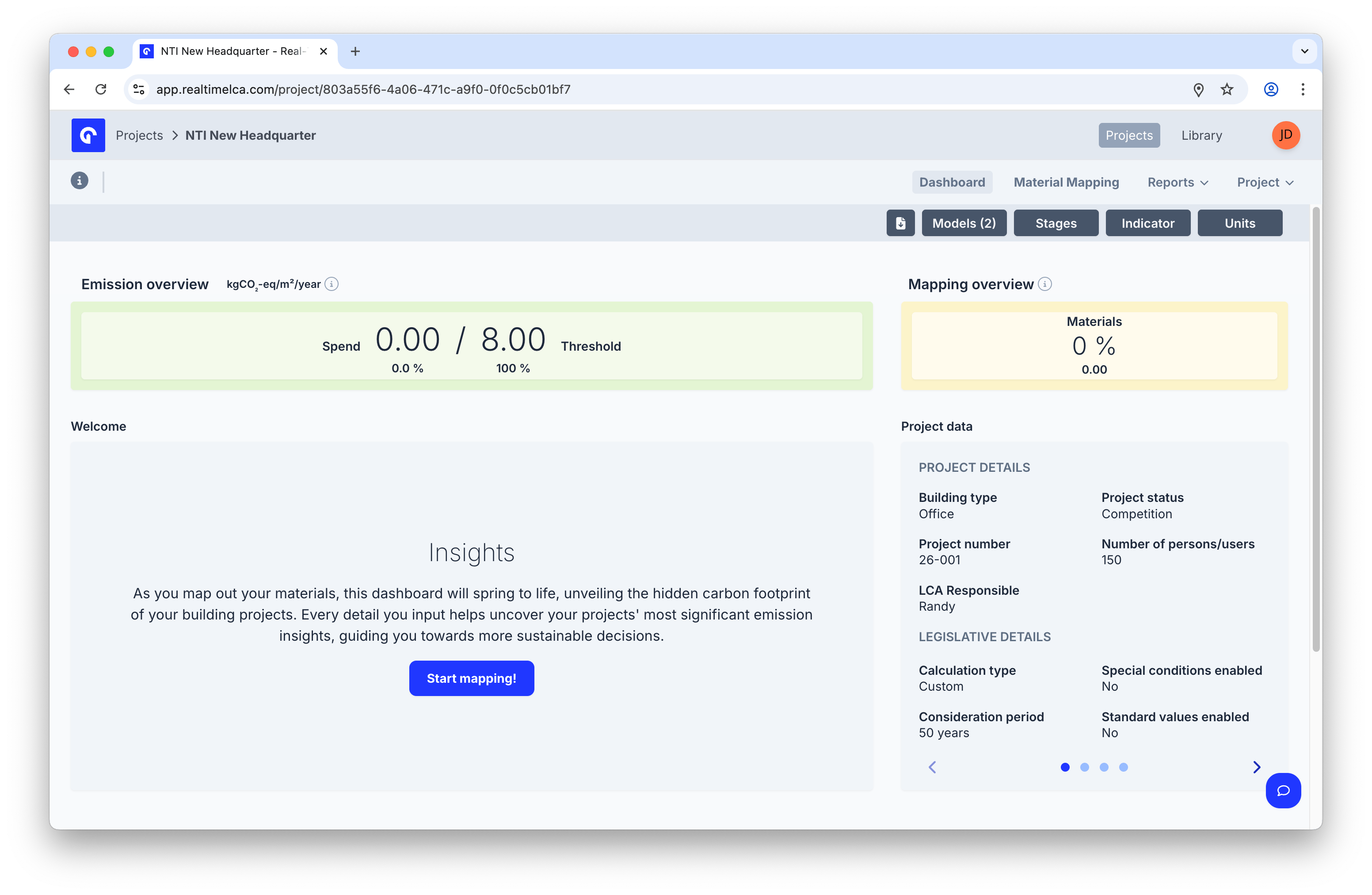1372x895 pixels.
Task: Click the LCA Responsible Randy value
Action: click(x=937, y=607)
